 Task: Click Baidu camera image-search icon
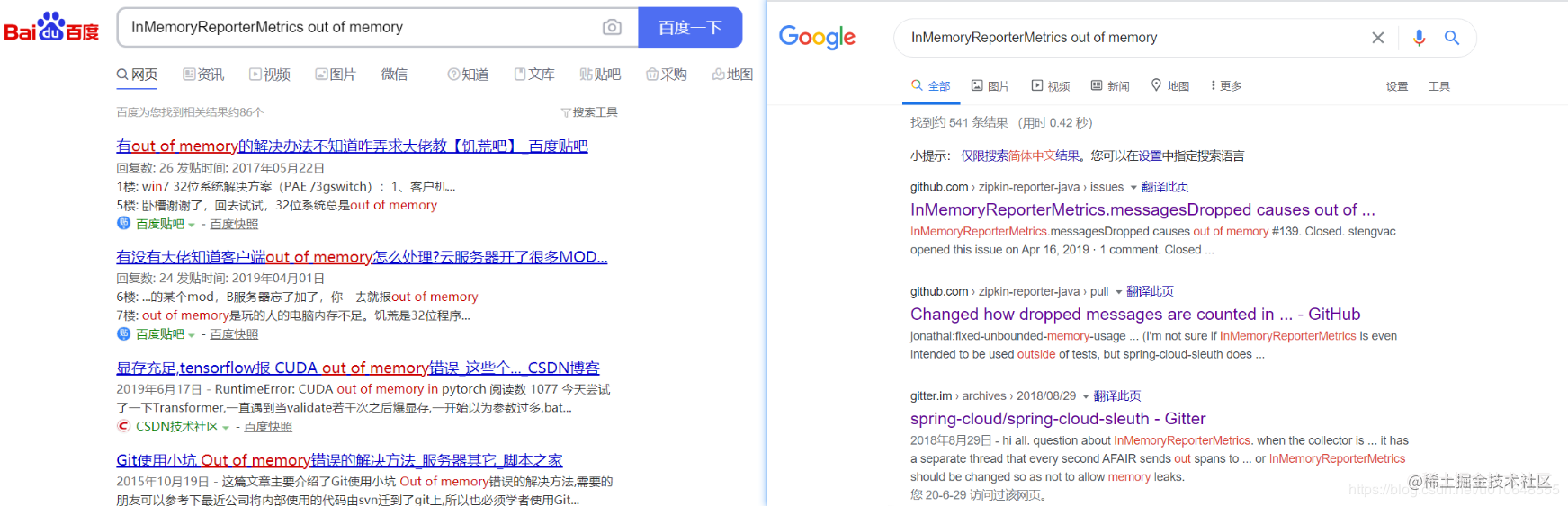612,27
